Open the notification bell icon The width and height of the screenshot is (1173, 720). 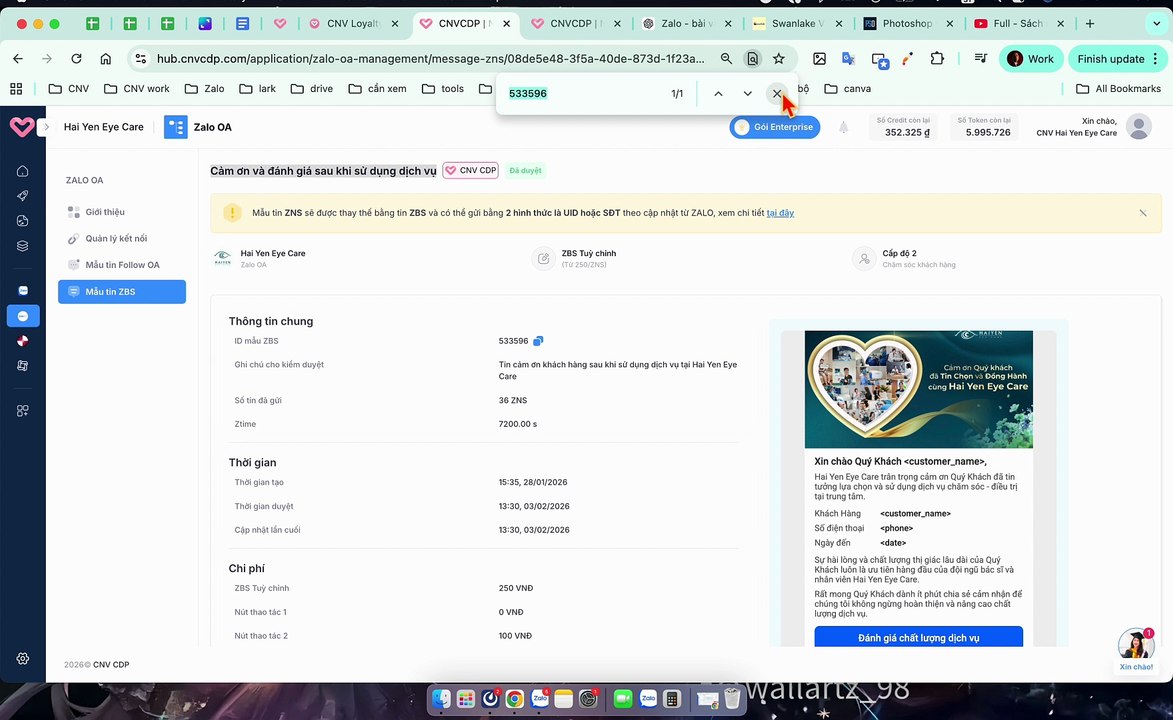tap(843, 127)
